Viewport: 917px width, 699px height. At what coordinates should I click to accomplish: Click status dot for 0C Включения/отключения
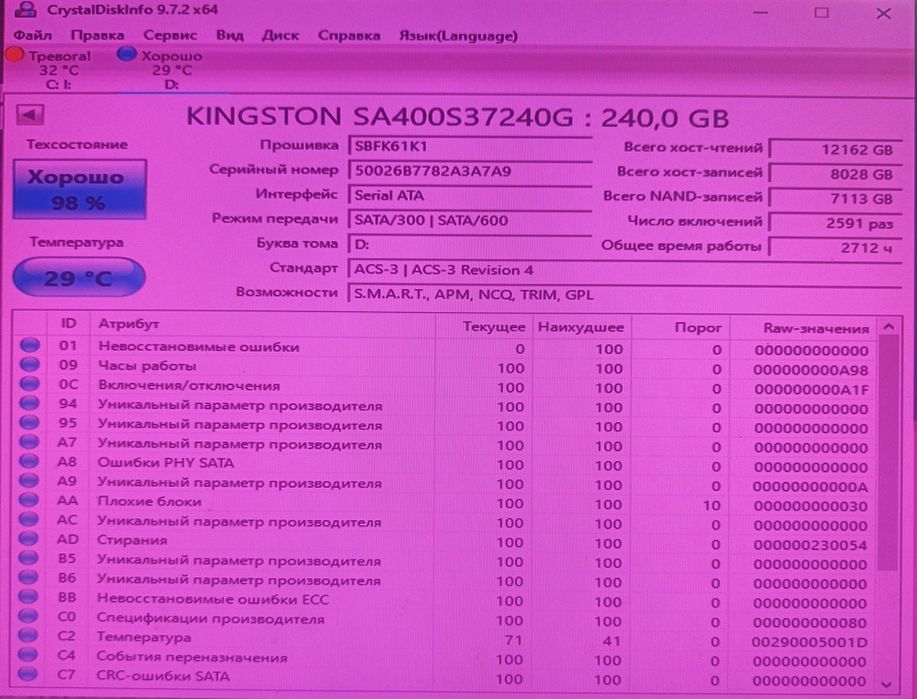(30, 384)
